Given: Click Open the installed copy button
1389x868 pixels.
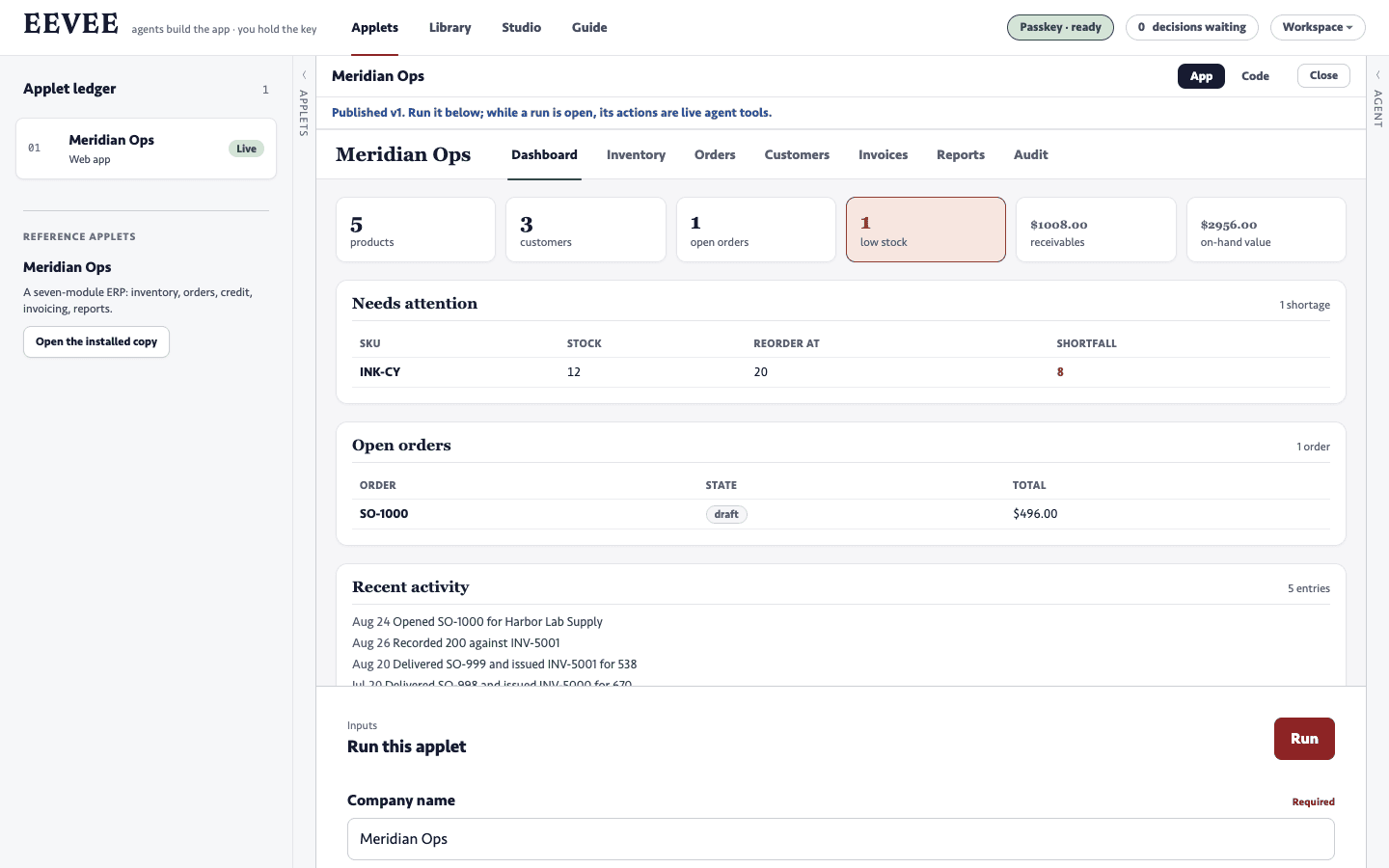Looking at the screenshot, I should click(96, 341).
